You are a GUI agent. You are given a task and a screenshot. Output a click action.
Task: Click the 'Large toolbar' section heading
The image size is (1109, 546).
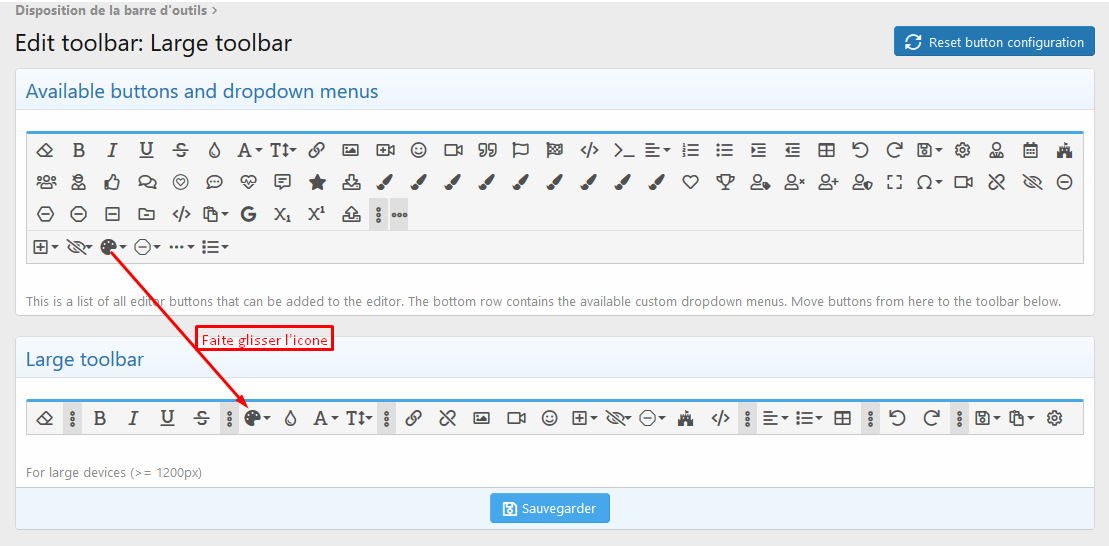pos(85,360)
